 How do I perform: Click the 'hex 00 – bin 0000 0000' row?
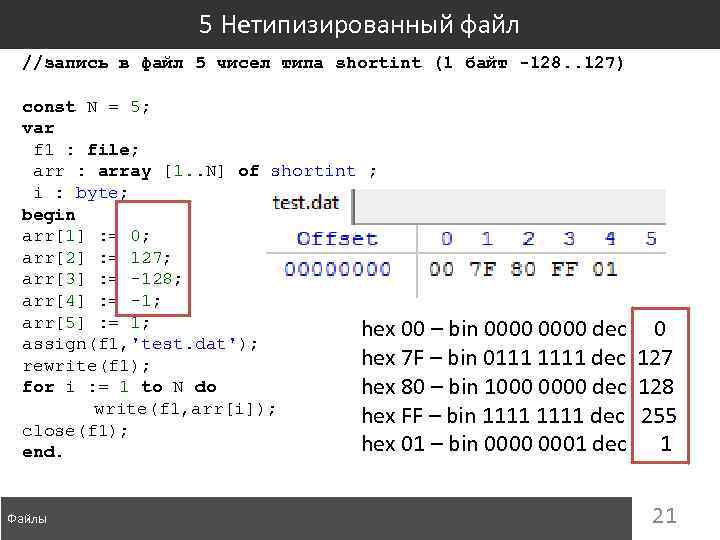(x=513, y=329)
